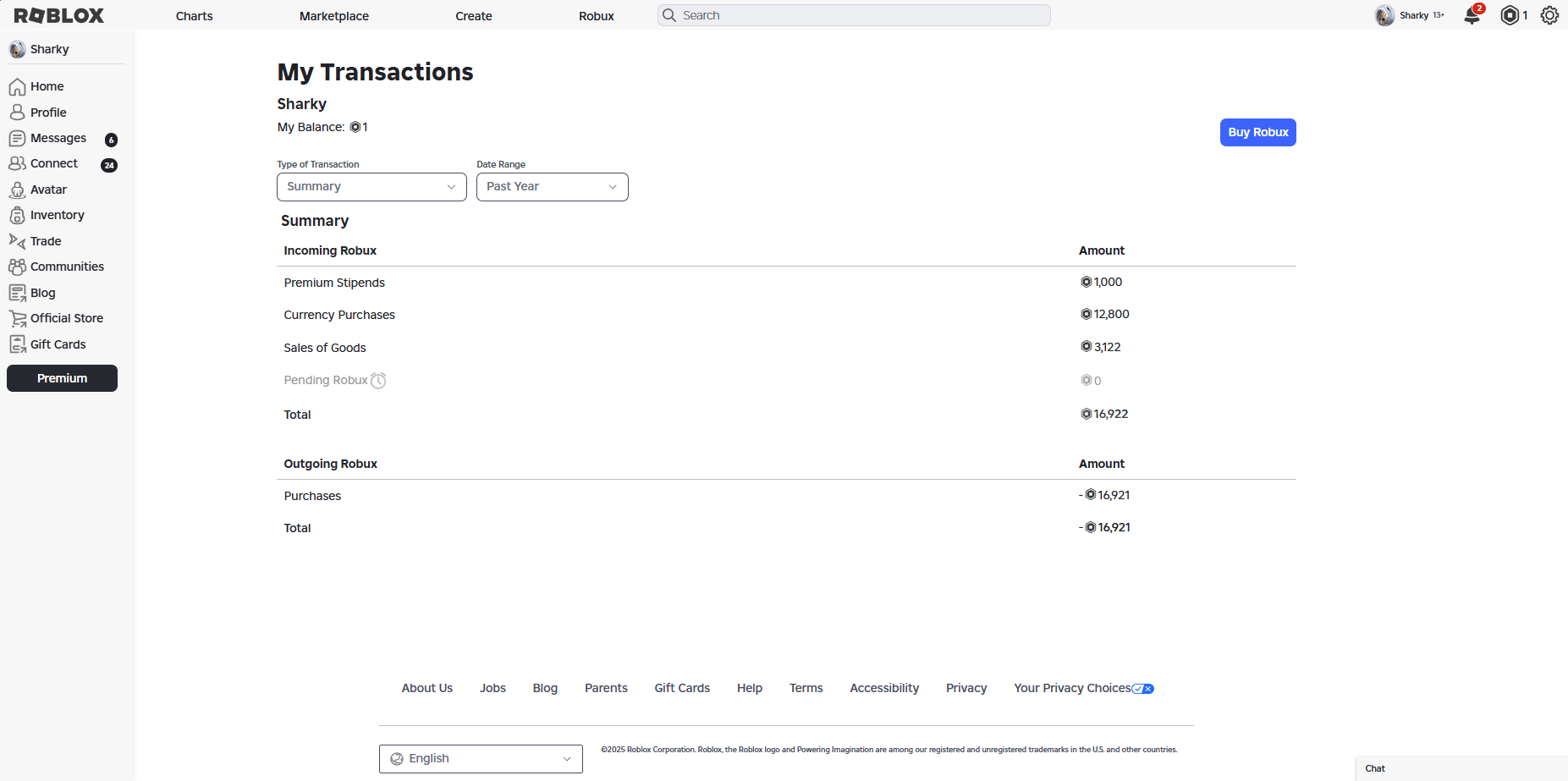Open the footer Gift Cards link
Screen dimensions: 1568x781
point(682,688)
